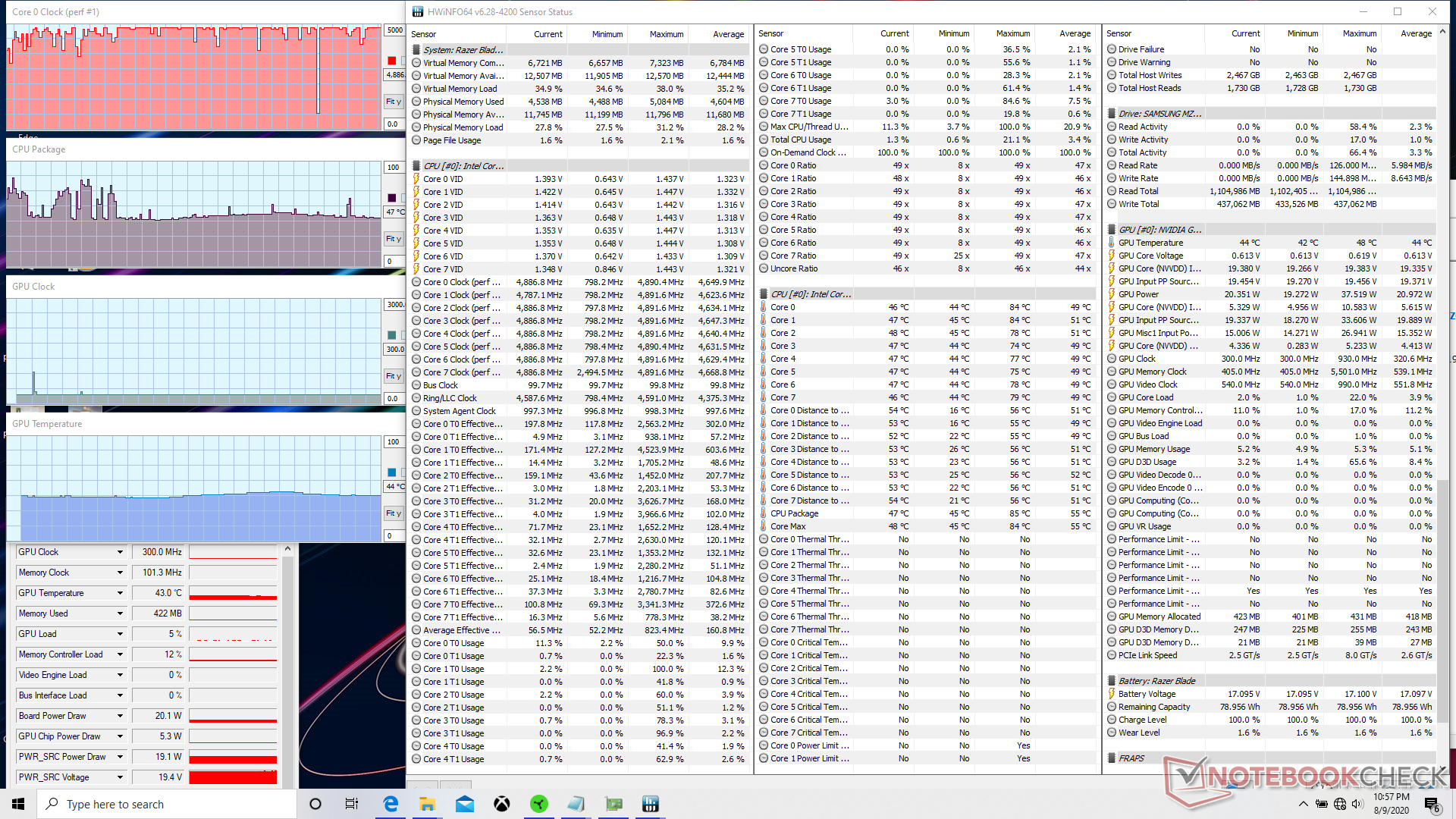Screen dimensions: 1456x819
Task: Open Cortana from the taskbar
Action: 315,804
